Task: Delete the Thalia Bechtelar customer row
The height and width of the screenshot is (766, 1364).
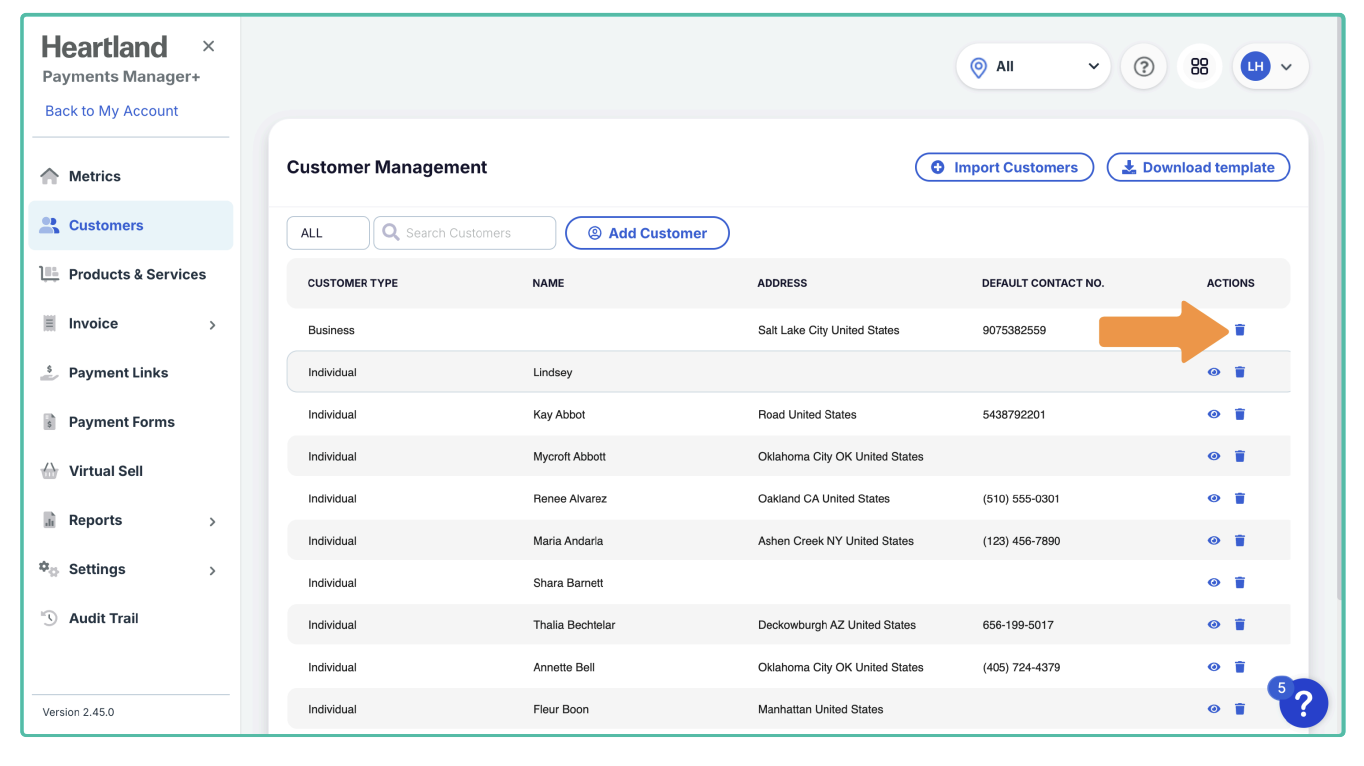Action: tap(1239, 625)
